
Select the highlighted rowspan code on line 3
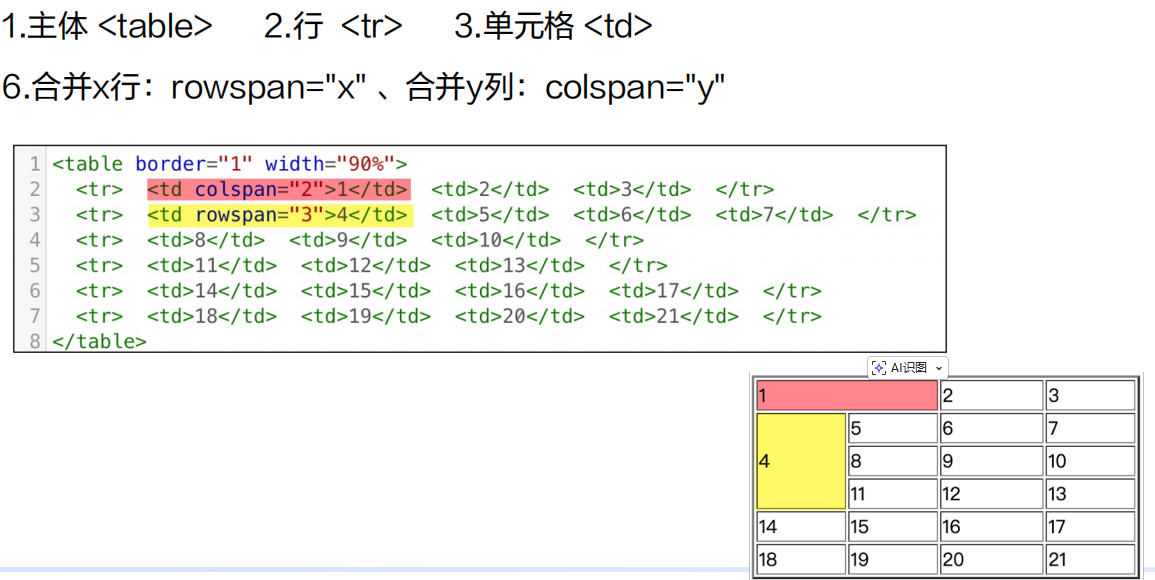click(x=280, y=214)
